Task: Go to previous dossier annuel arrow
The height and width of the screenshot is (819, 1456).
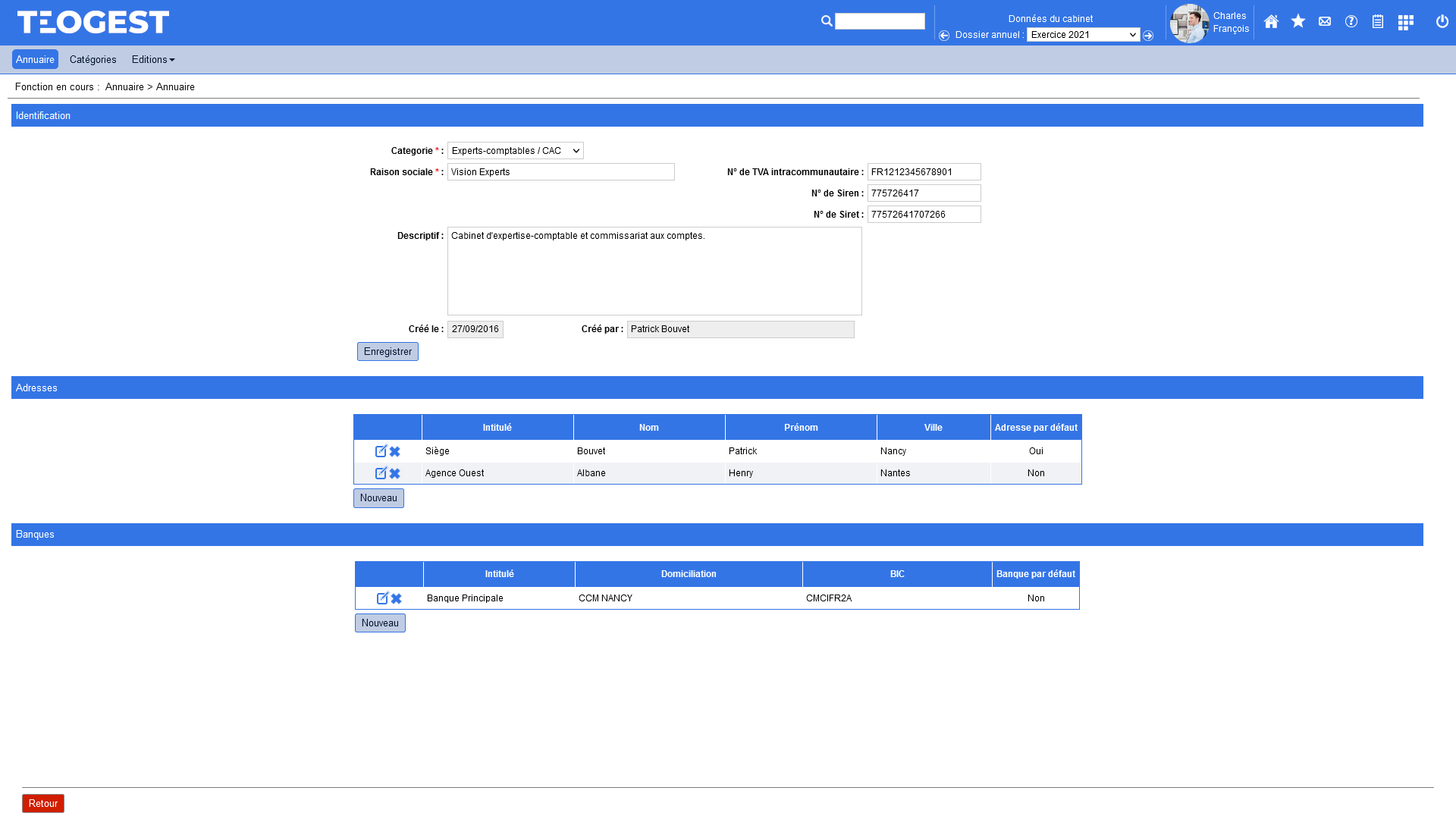Action: click(944, 36)
